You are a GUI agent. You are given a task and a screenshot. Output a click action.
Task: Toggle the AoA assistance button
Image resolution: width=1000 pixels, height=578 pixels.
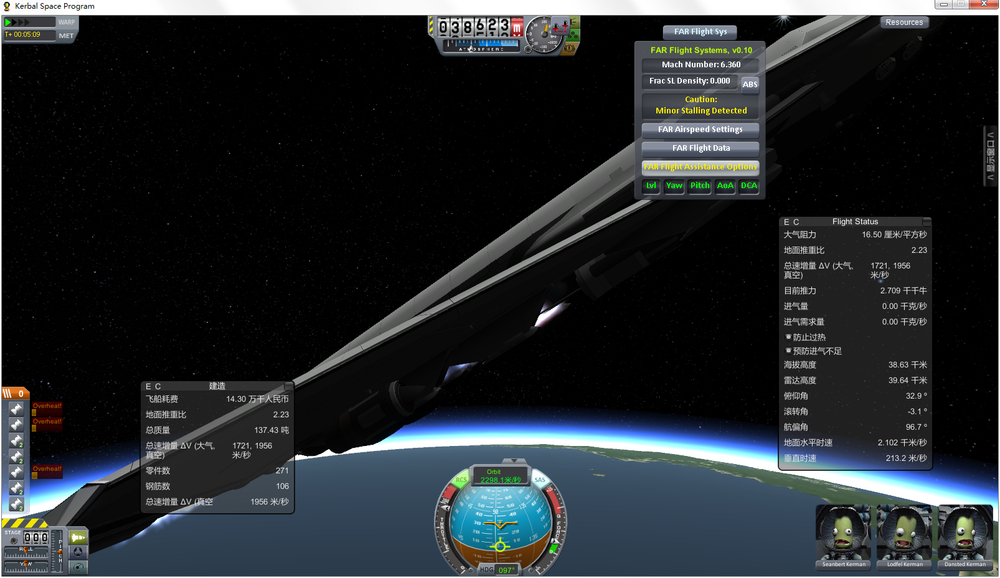tap(725, 186)
